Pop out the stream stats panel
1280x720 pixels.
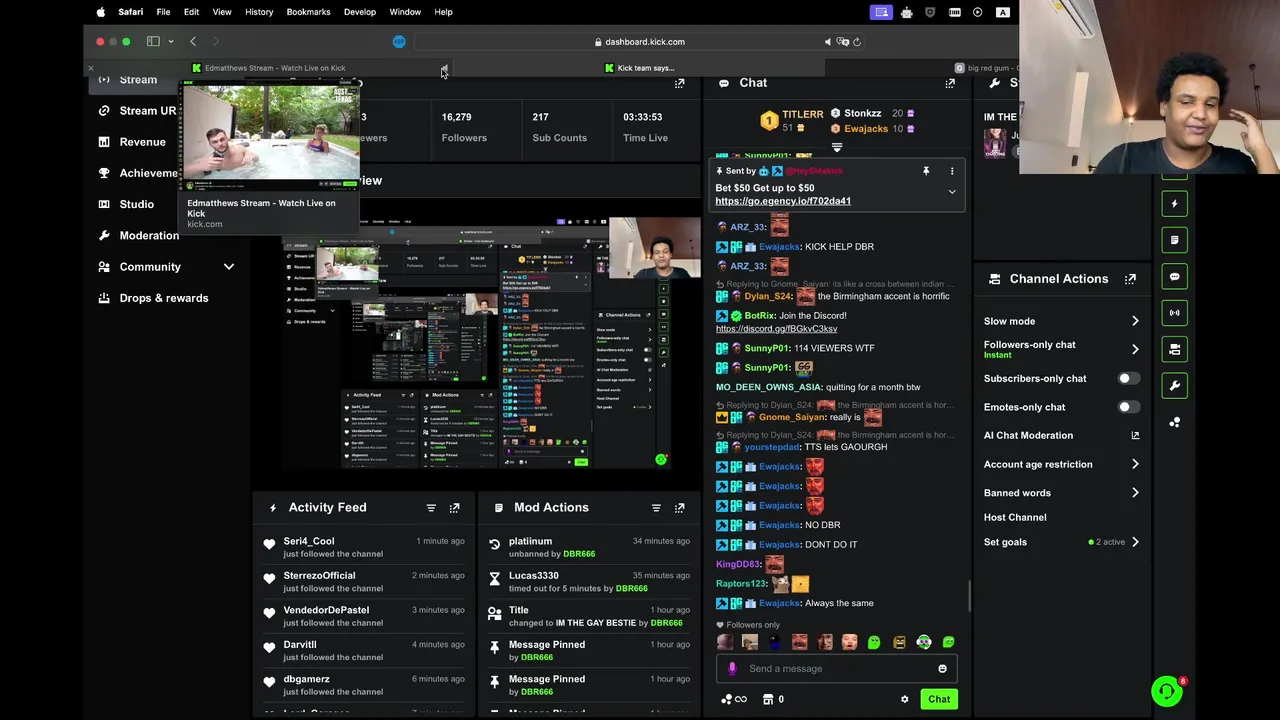679,84
